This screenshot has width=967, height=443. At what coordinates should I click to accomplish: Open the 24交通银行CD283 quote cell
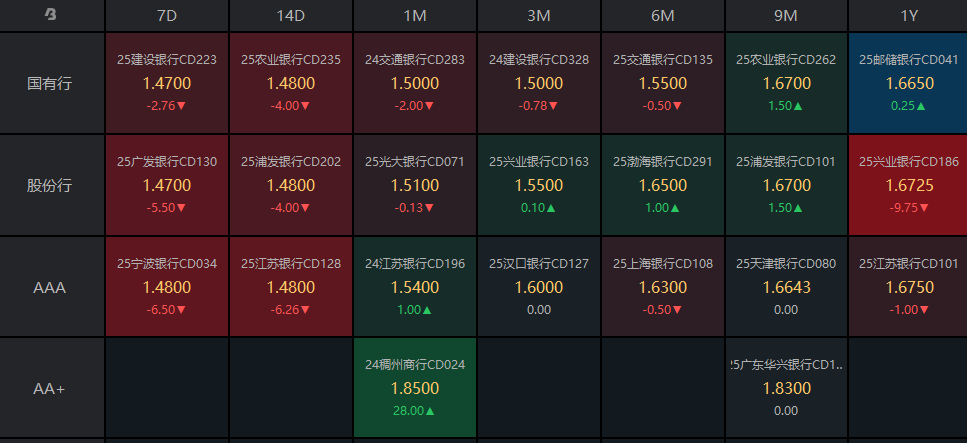click(x=415, y=83)
